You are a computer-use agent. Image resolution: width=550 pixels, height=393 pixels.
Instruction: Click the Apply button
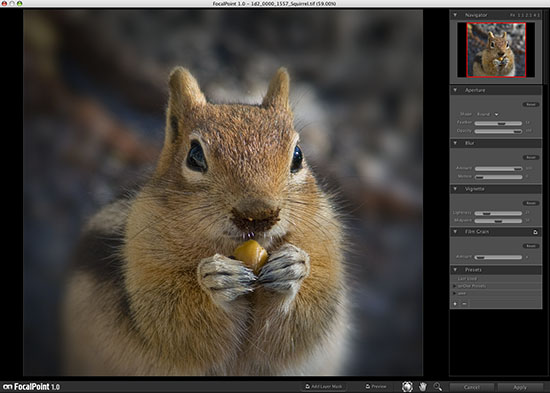click(x=520, y=387)
